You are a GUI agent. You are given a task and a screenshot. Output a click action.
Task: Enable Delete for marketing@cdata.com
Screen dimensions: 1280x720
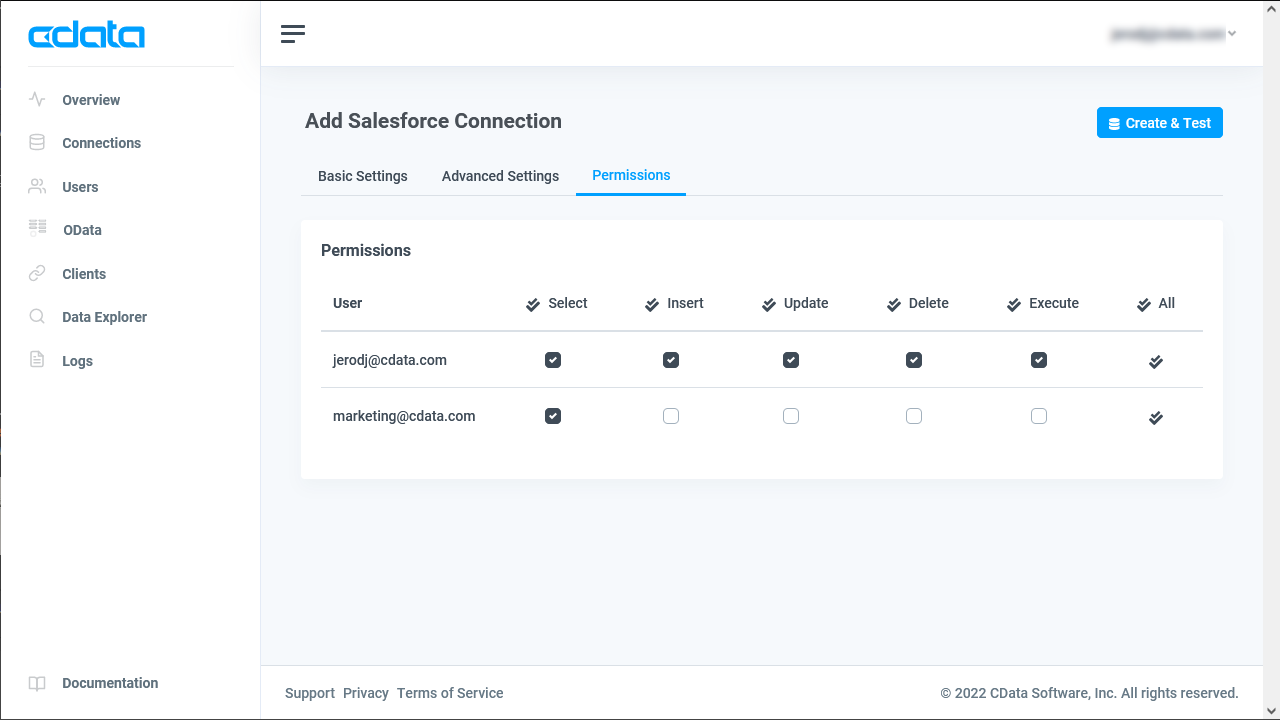click(x=914, y=416)
